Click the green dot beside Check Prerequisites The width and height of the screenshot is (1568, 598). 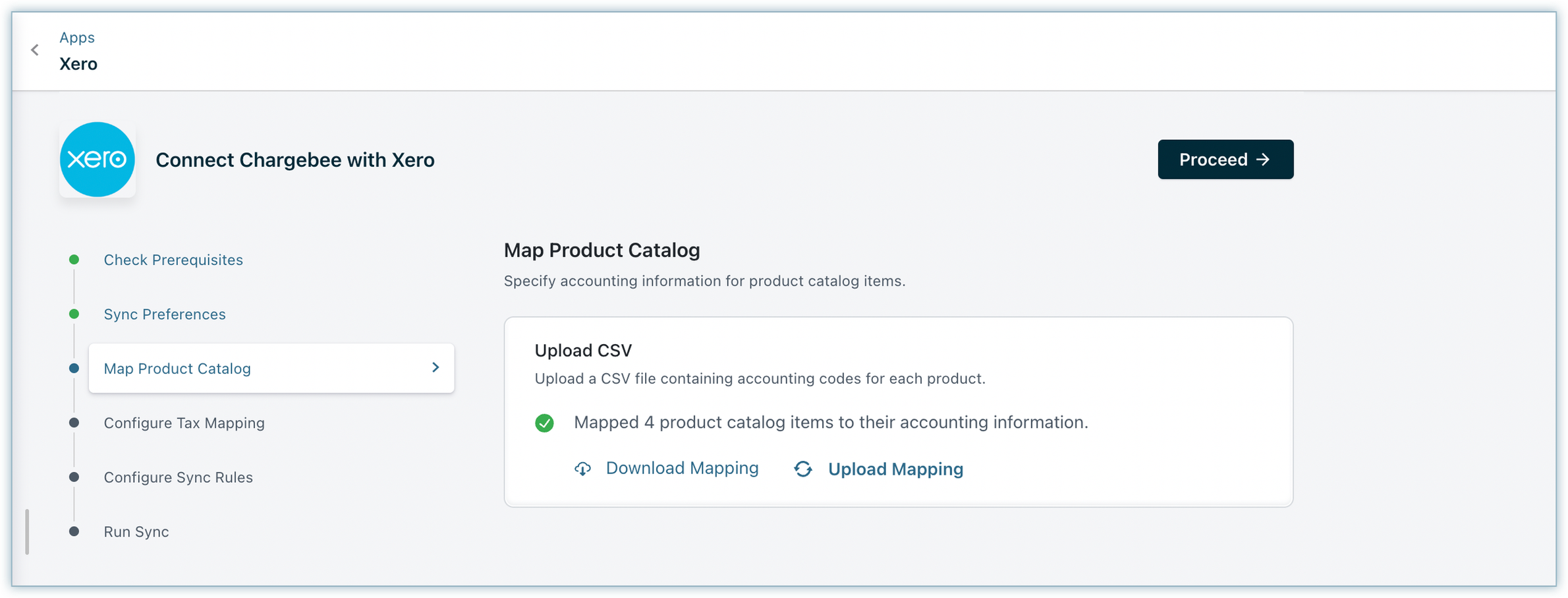[x=74, y=260]
